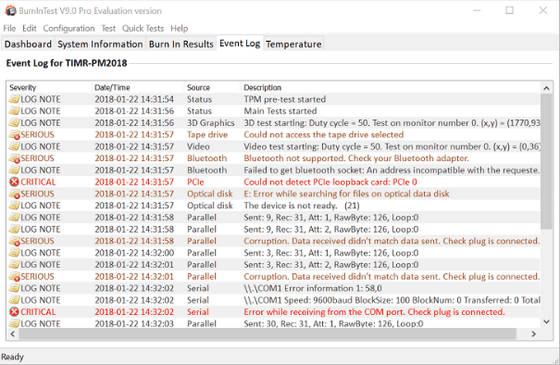Click the SERIOUS Tape drive warning icon
The height and width of the screenshot is (365, 560).
pos(14,135)
